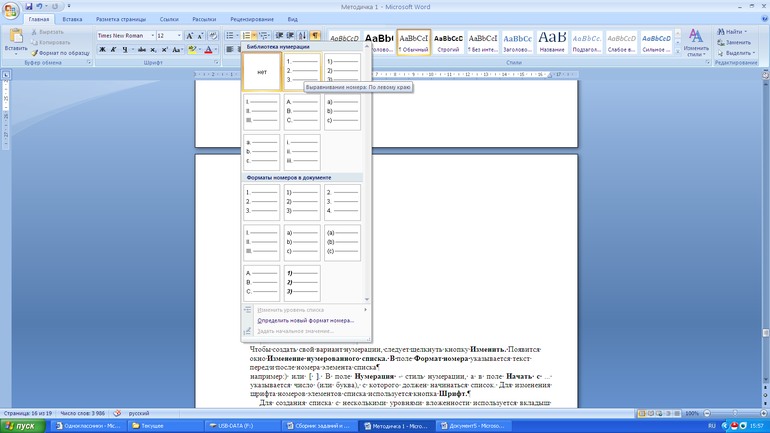Open numbering list dropdown arrow
This screenshot has width=770, height=433.
click(254, 36)
